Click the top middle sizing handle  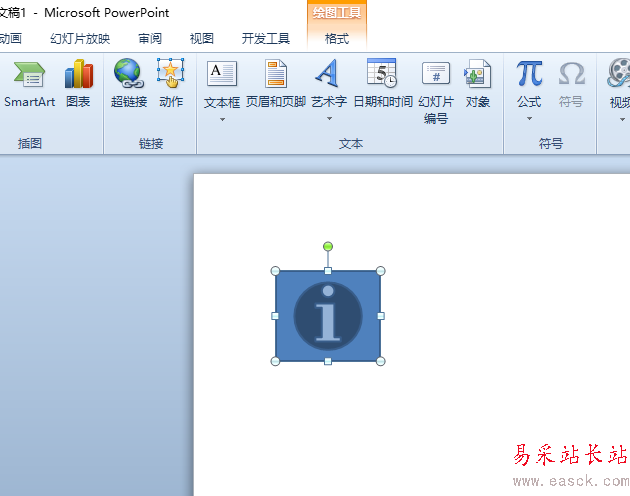point(328,271)
